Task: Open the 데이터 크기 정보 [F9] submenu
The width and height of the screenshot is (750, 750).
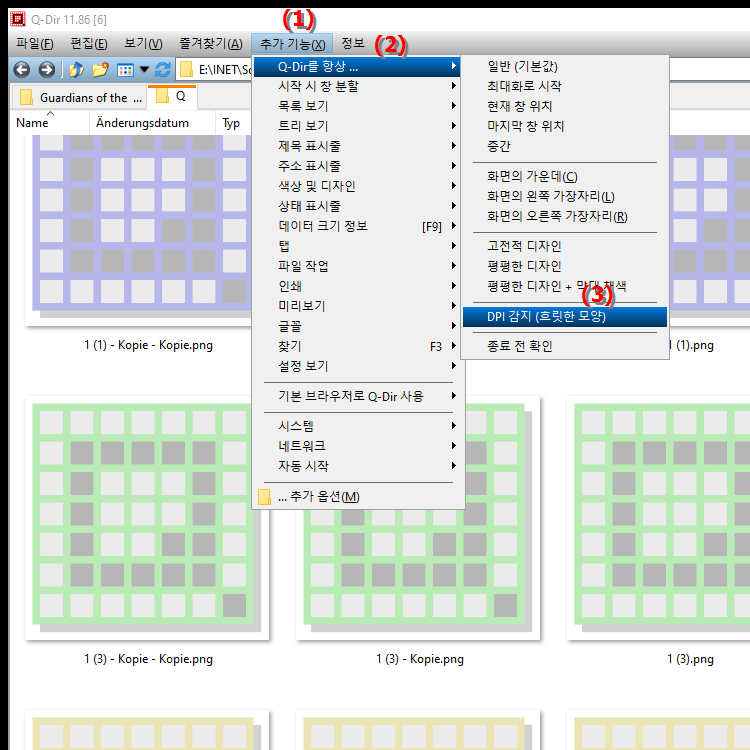Action: [x=357, y=226]
